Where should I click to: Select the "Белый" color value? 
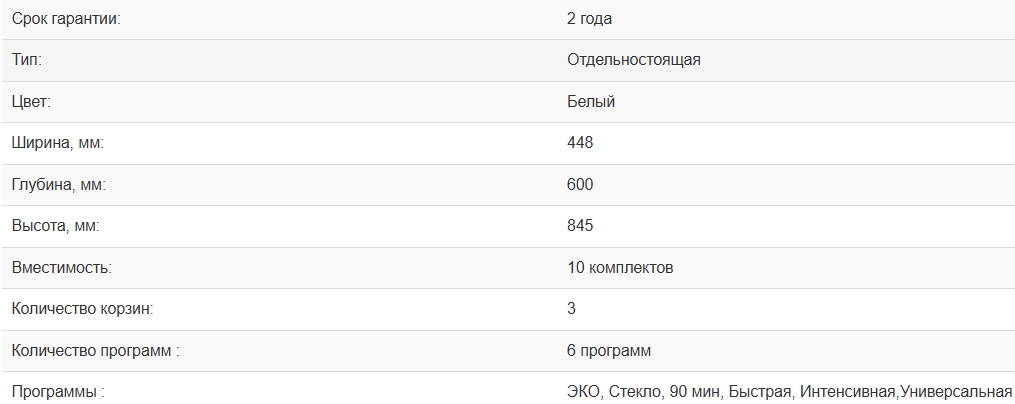coord(590,101)
